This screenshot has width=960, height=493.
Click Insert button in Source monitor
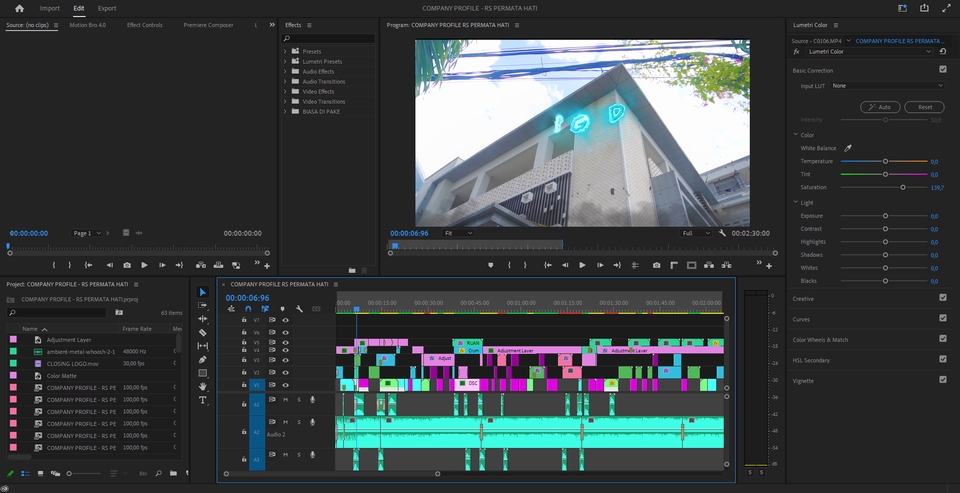pos(201,265)
